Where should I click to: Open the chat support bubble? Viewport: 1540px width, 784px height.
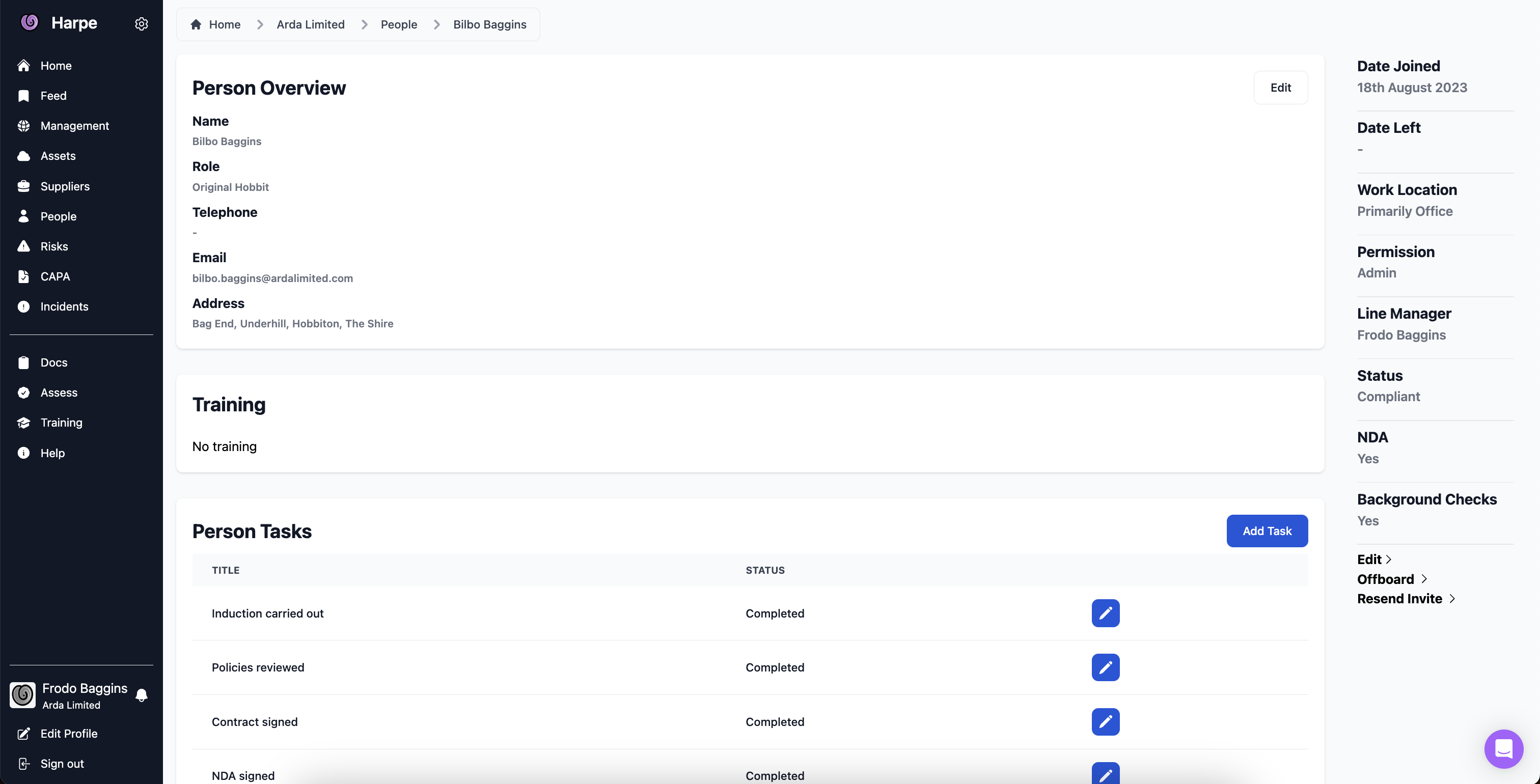coord(1503,748)
